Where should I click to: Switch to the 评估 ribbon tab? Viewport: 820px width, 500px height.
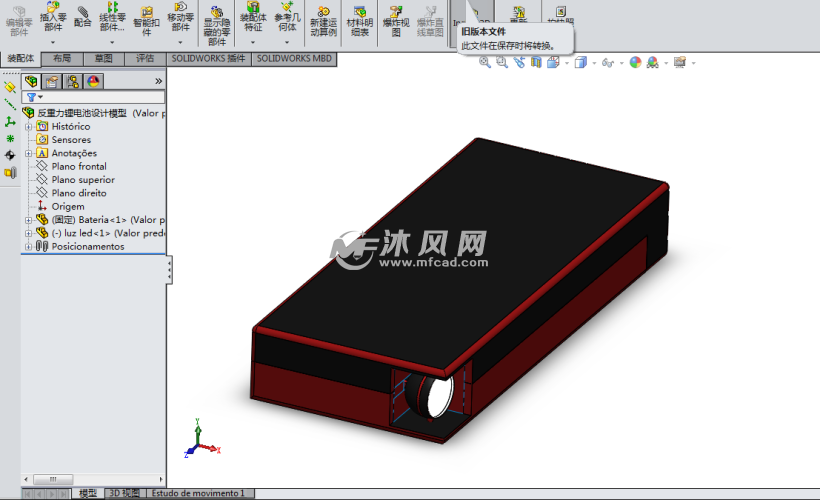145,59
